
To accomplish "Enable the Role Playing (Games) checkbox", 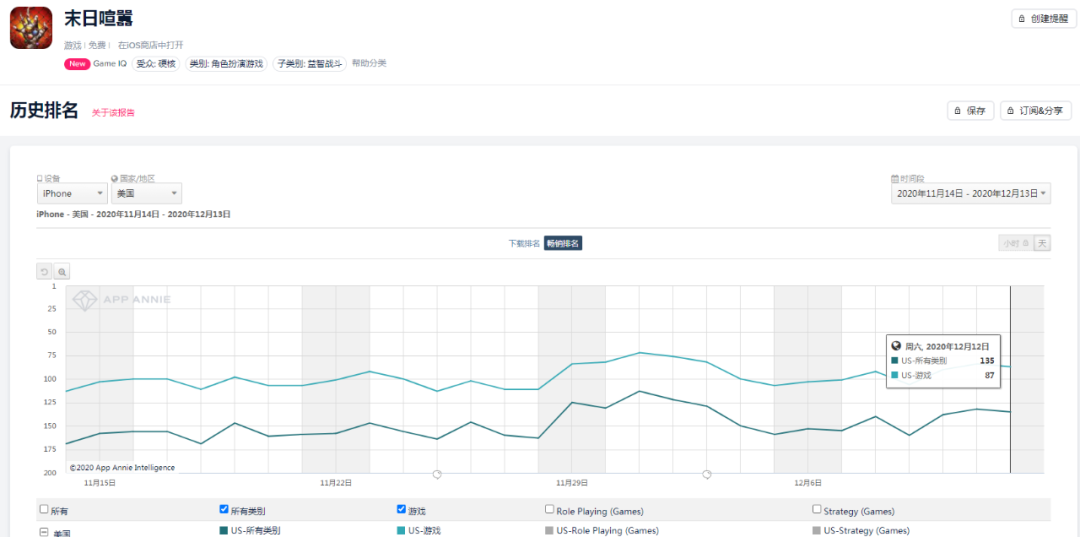I will 549,509.
